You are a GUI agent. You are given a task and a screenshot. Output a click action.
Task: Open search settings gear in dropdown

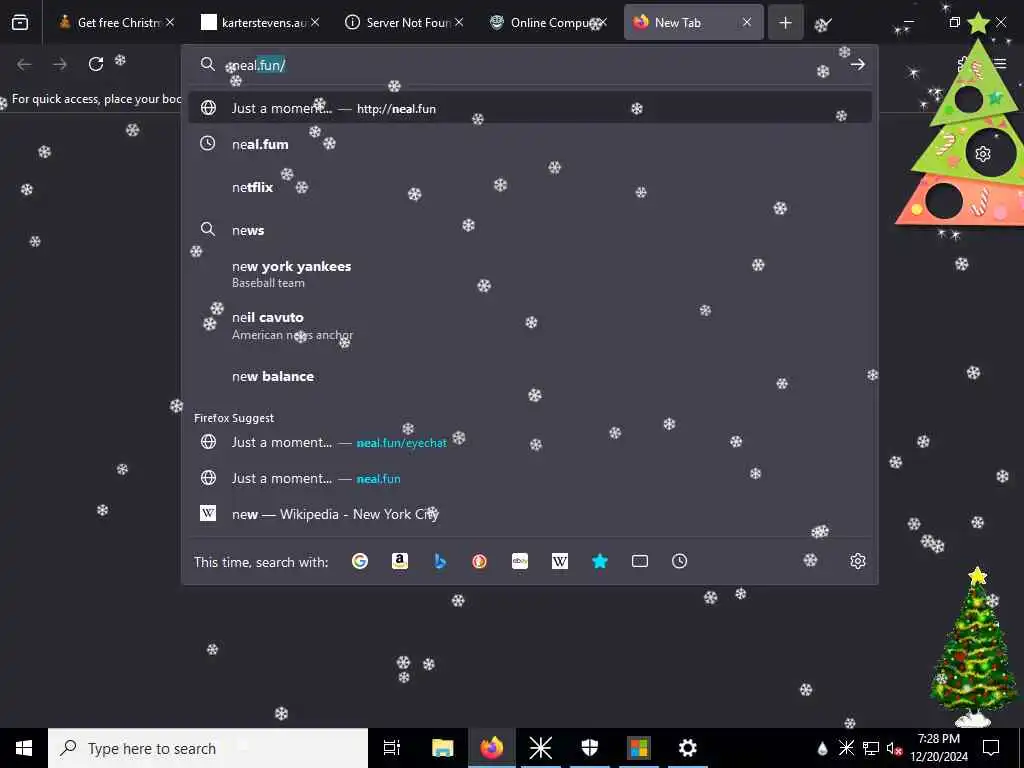coord(857,561)
